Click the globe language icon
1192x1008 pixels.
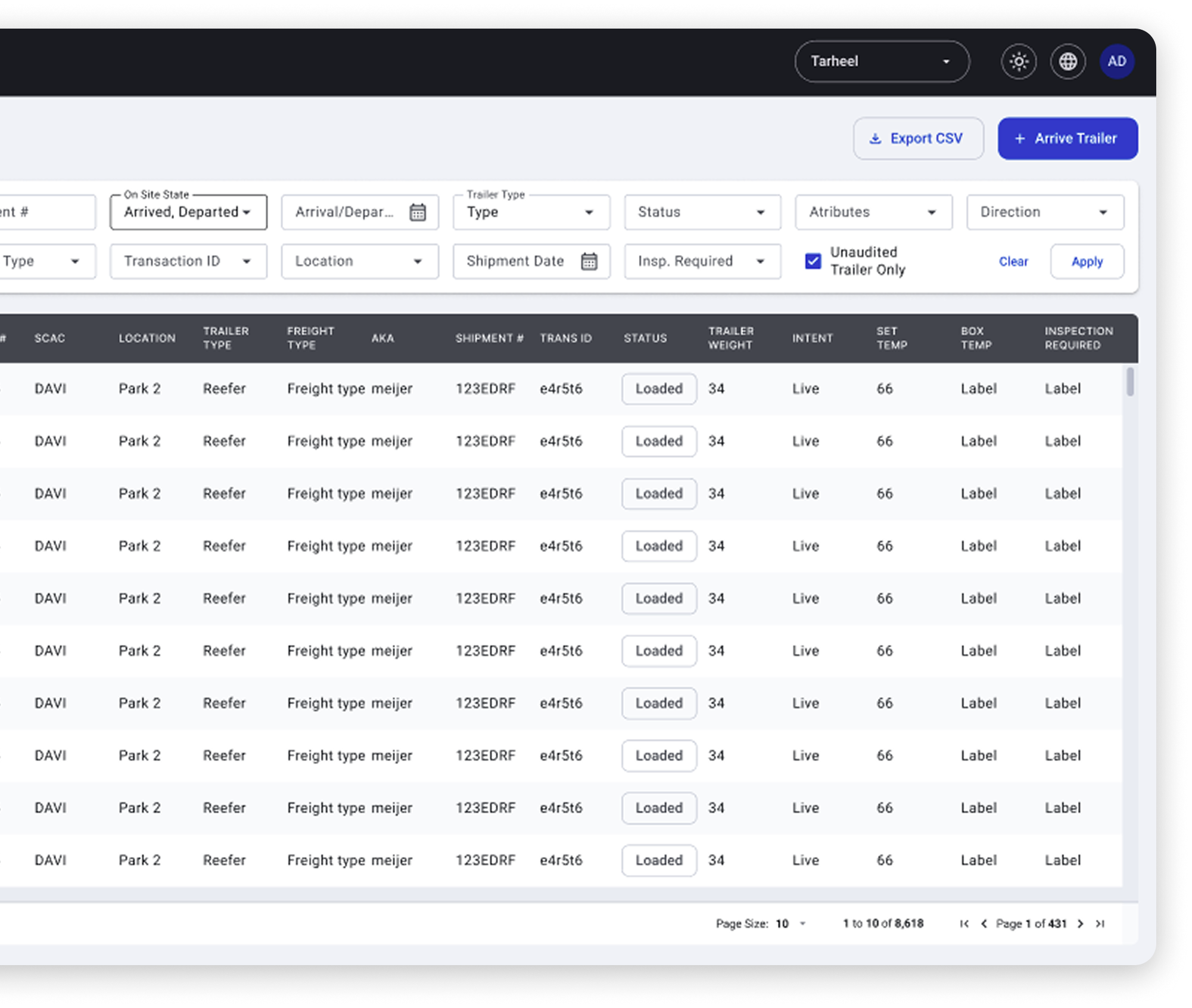1067,61
